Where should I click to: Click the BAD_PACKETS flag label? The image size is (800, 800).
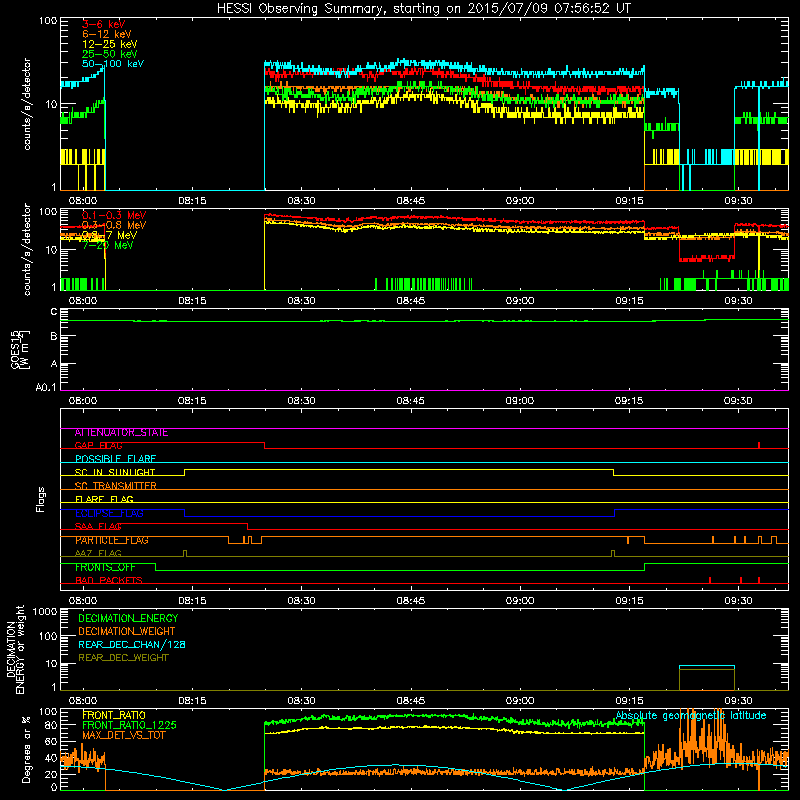click(109, 581)
